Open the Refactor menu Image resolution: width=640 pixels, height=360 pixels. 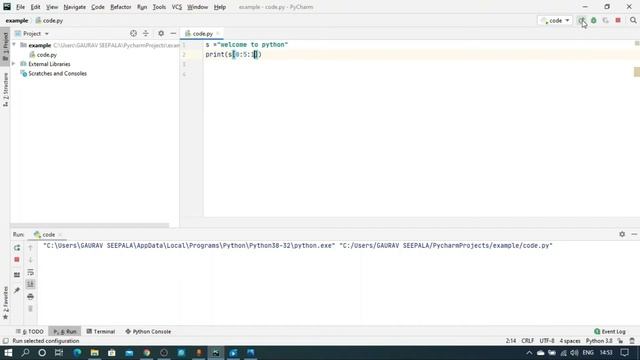[x=121, y=7]
